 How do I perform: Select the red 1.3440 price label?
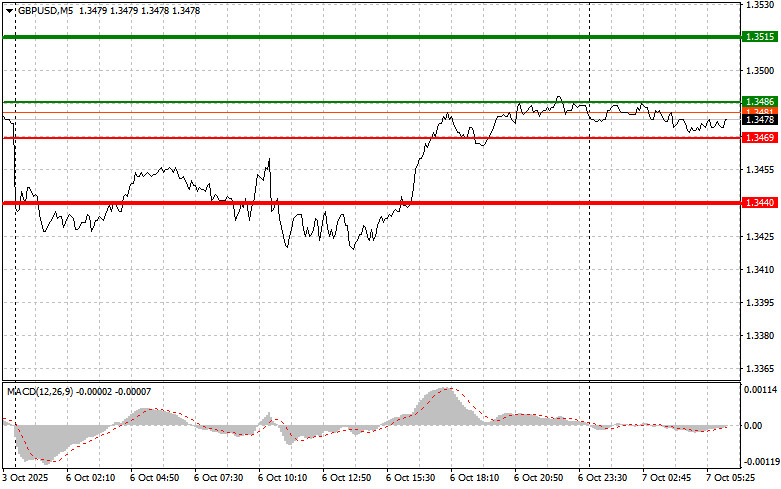pyautogui.click(x=759, y=203)
